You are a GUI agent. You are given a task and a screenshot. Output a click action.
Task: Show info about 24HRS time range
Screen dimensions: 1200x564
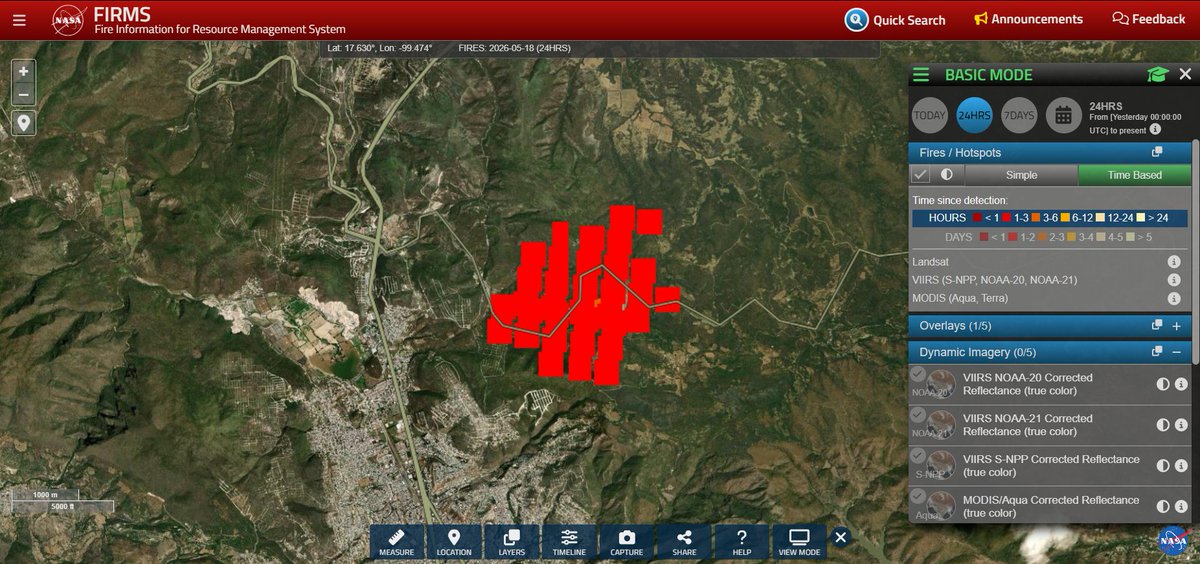[1155, 129]
